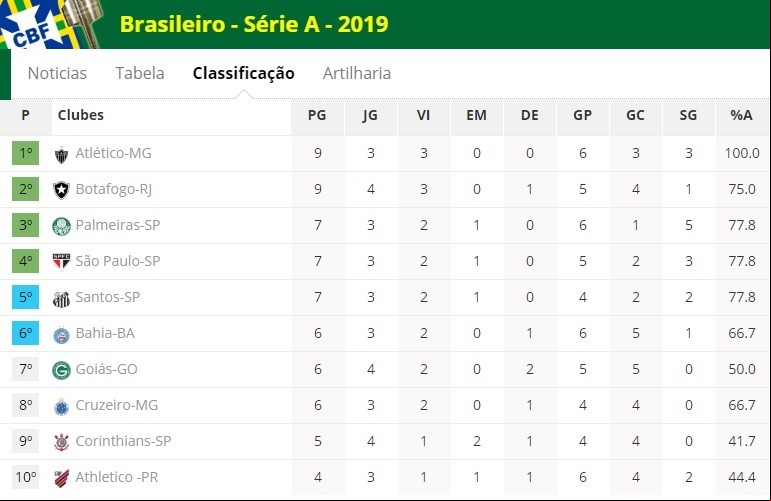The width and height of the screenshot is (771, 501).
Task: Click the Botafogo-RJ star crest
Action: pyautogui.click(x=61, y=190)
